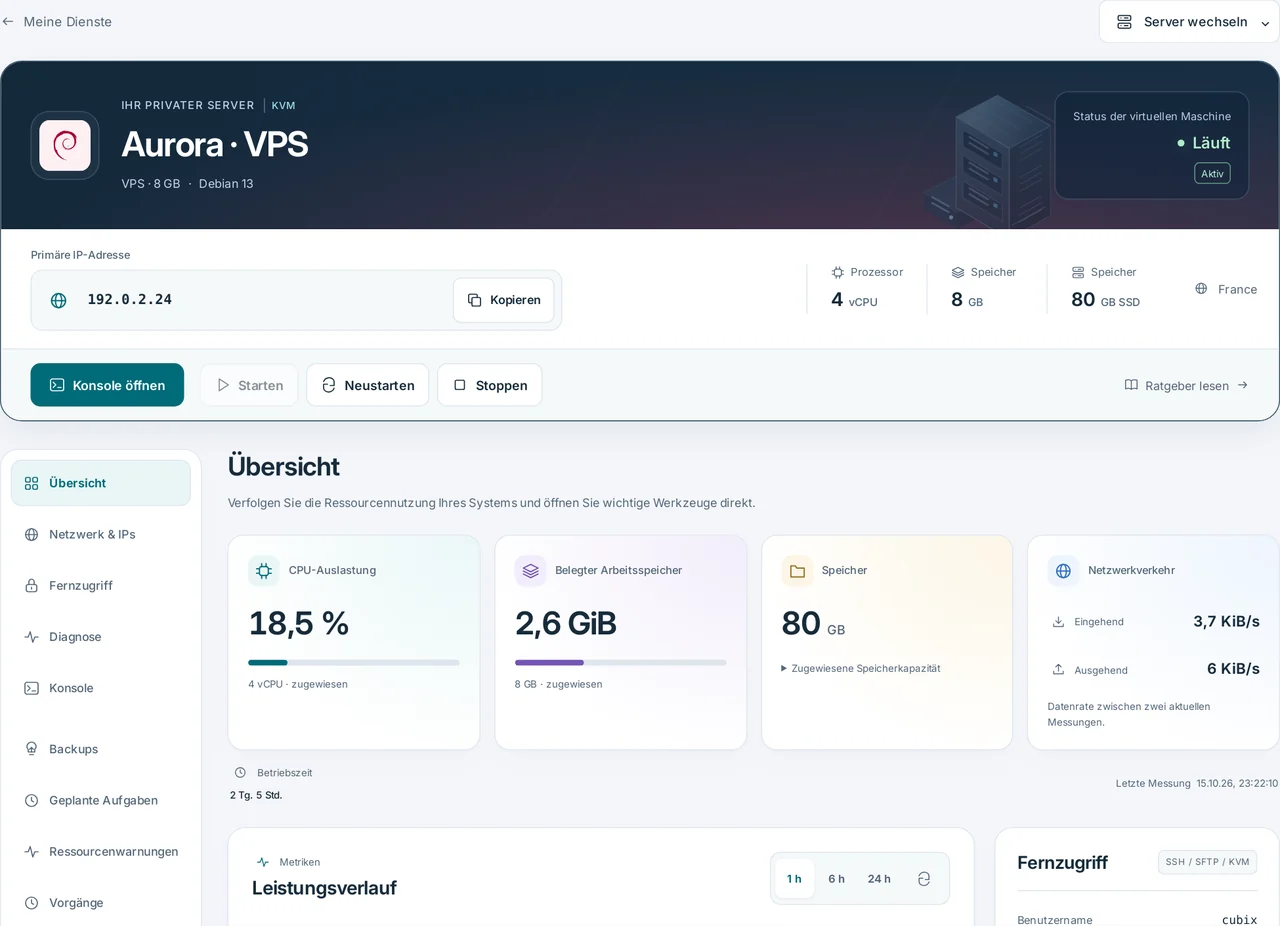Return to Meine Dienste

57,21
